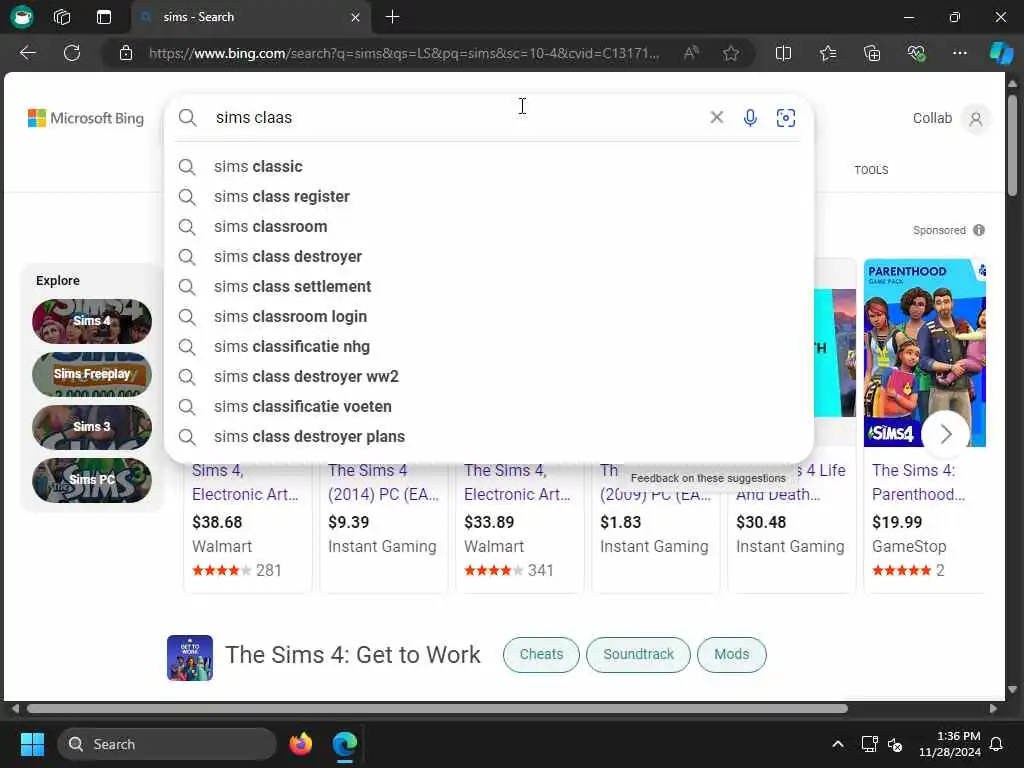Click the vertical scrollbar down arrow
The image size is (1024, 768).
coord(1012,689)
